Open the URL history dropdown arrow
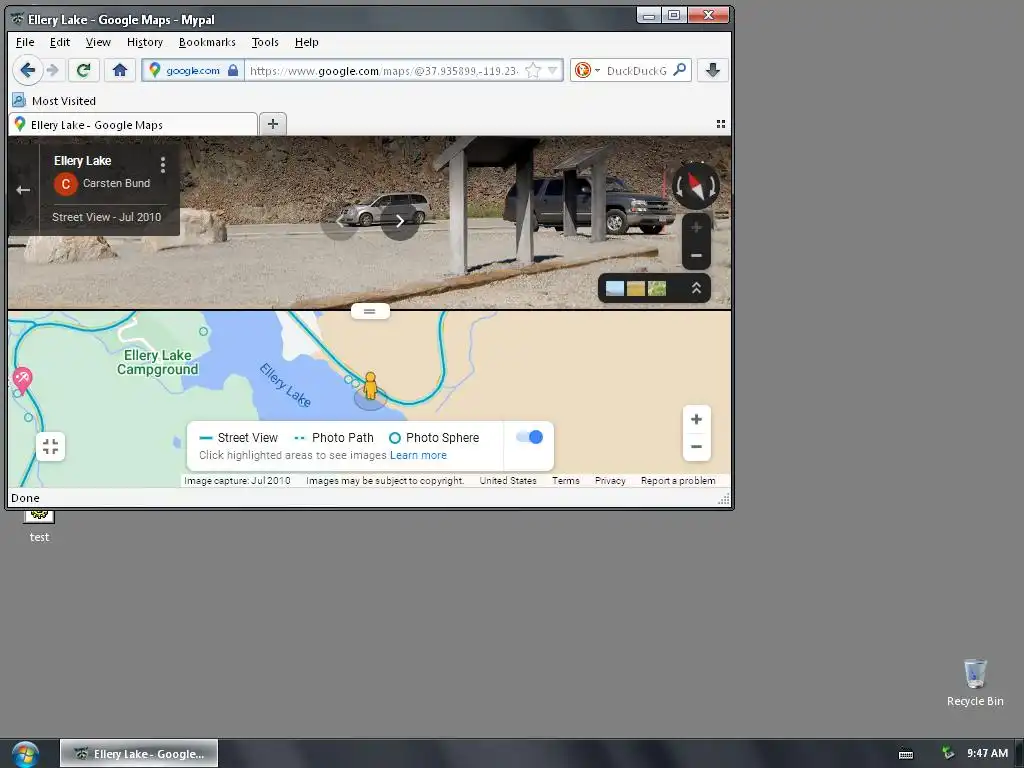Viewport: 1024px width, 768px height. coord(552,70)
